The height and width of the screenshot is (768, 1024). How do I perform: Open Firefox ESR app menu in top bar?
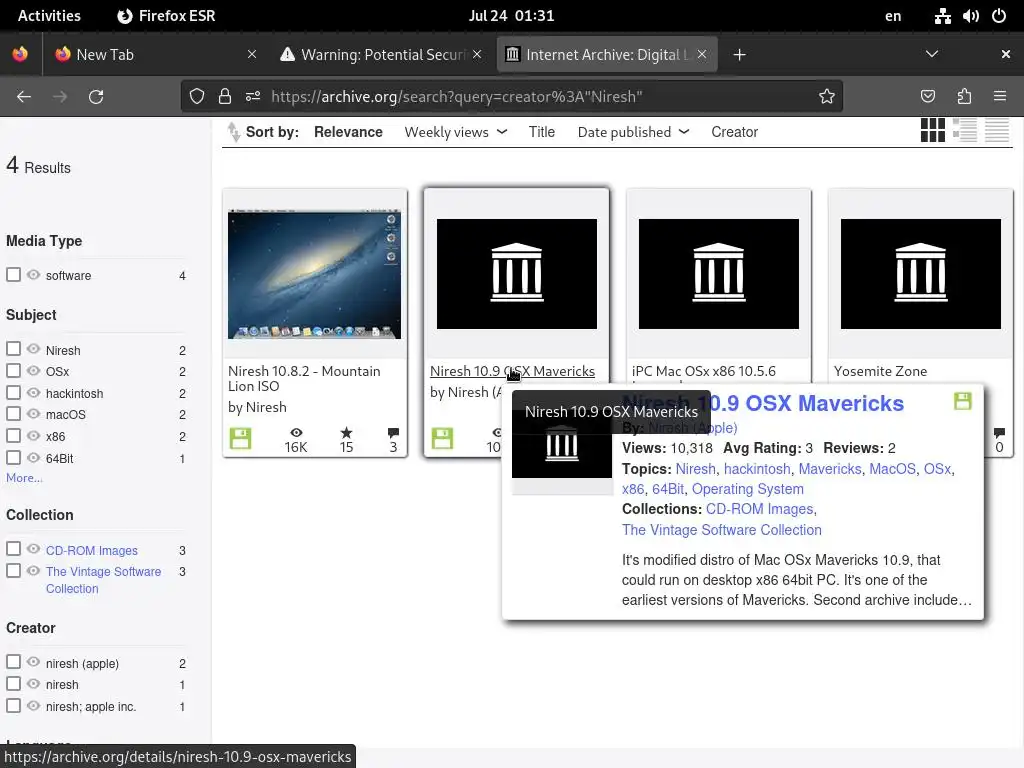click(x=166, y=16)
